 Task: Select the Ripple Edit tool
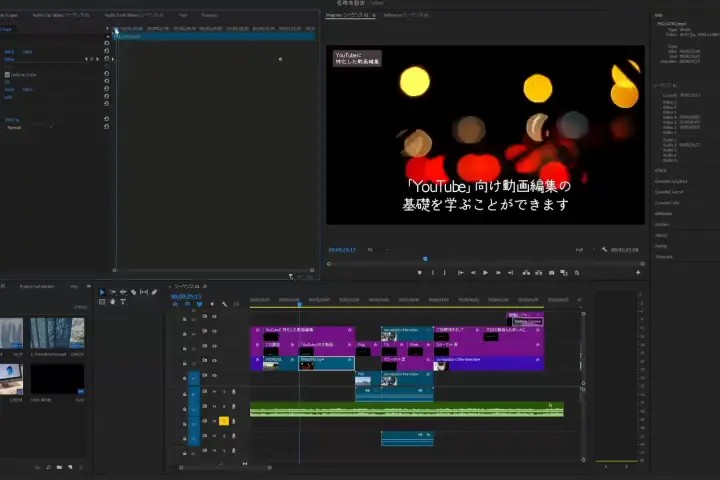[x=123, y=292]
